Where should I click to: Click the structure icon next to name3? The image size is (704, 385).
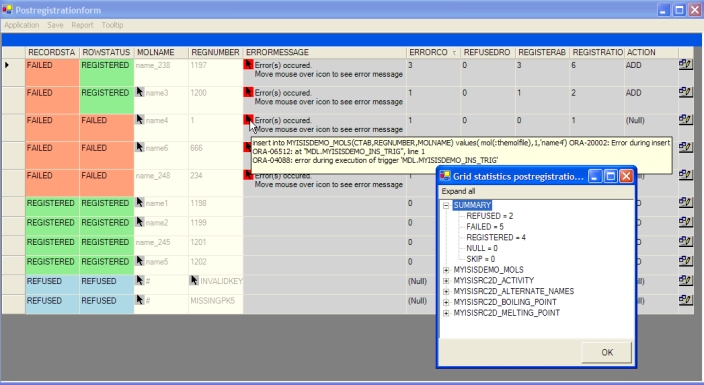point(140,92)
